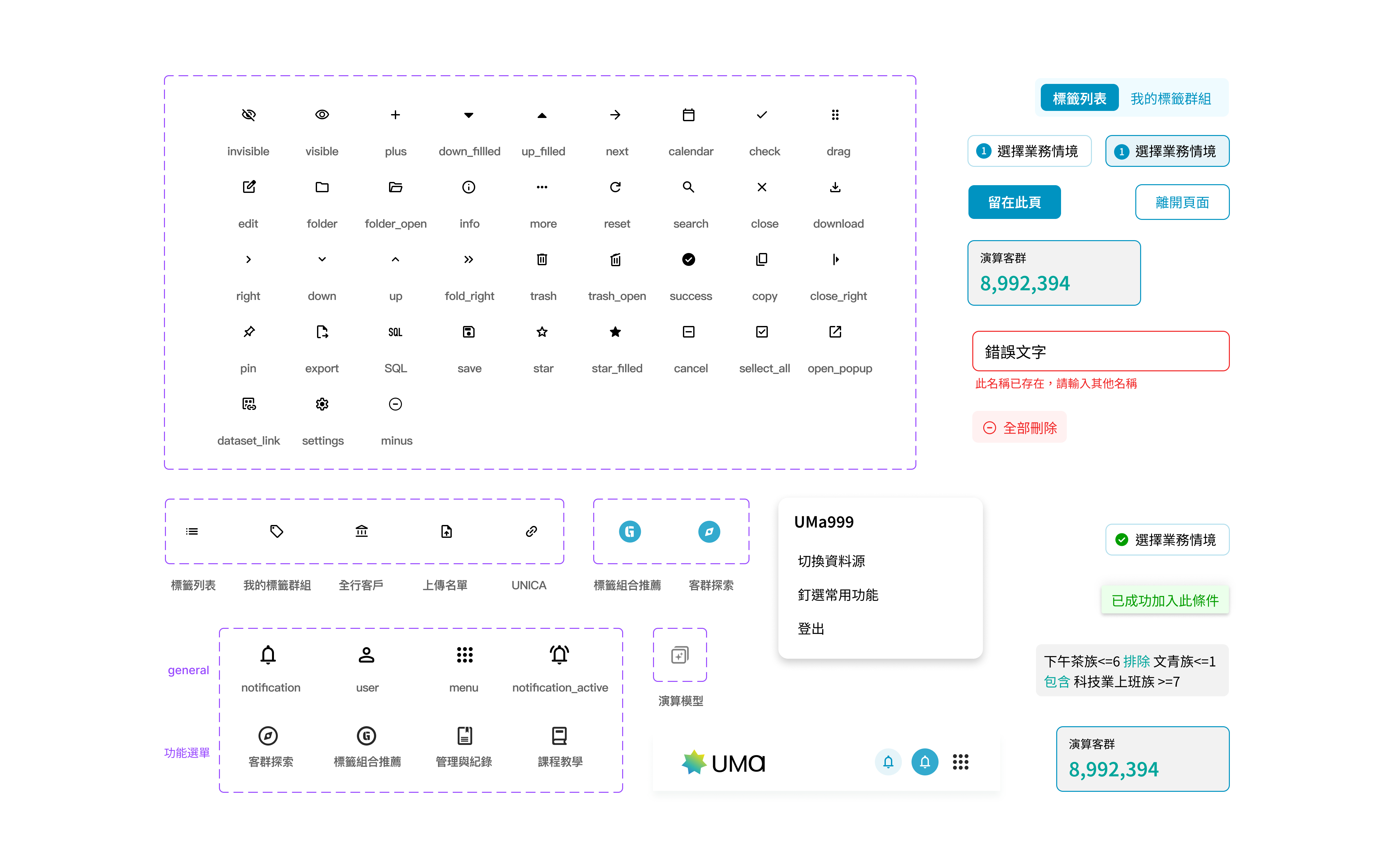Switch to the 我的標籤群組 tab

pyautogui.click(x=1170, y=99)
